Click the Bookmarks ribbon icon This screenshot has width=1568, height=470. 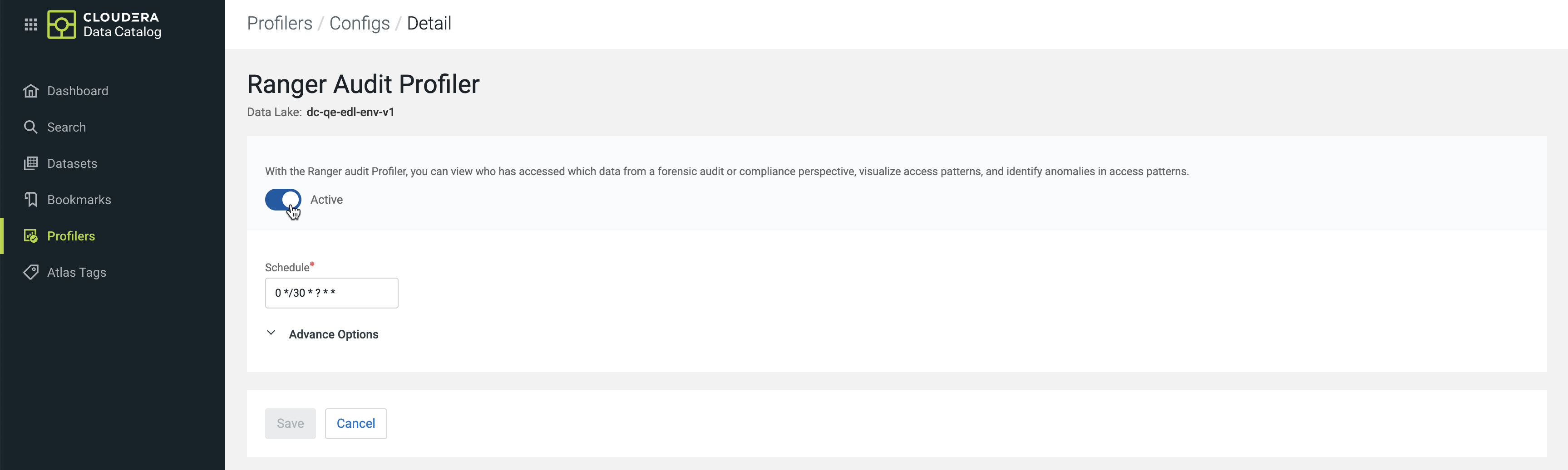pyautogui.click(x=30, y=200)
